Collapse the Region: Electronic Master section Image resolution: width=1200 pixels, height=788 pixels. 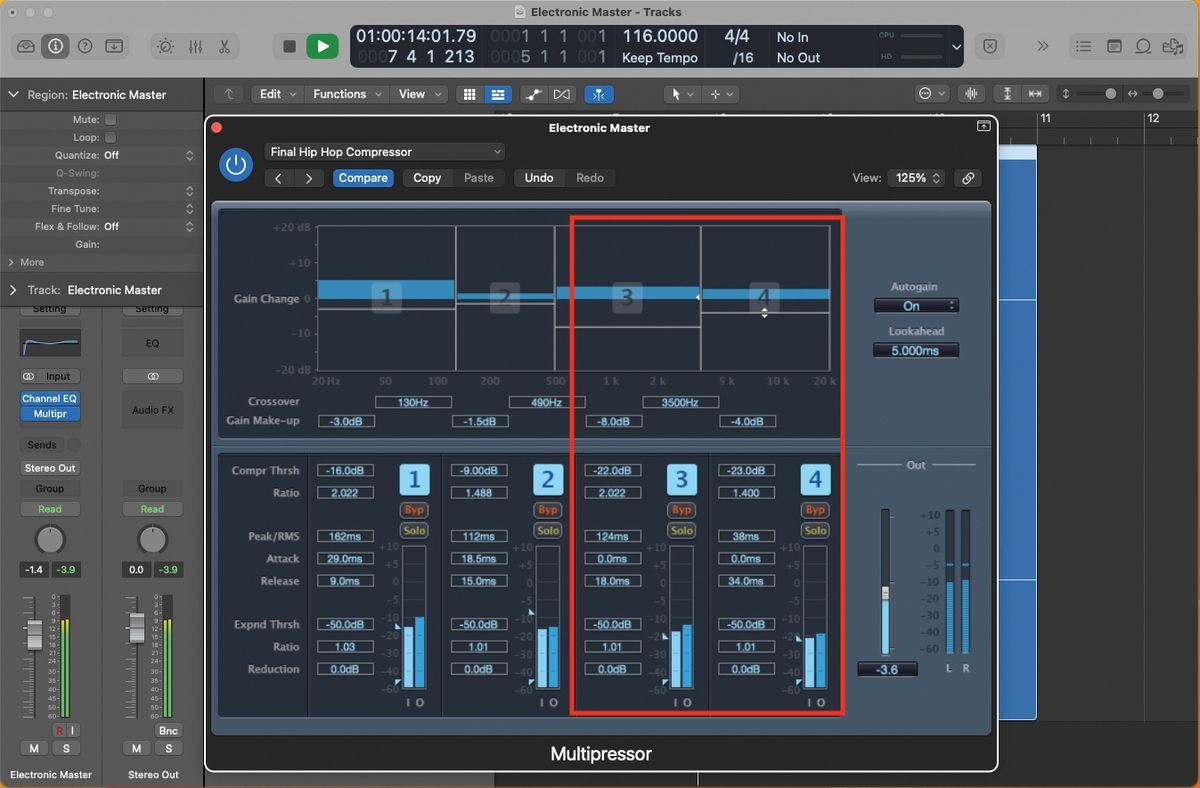coord(13,94)
